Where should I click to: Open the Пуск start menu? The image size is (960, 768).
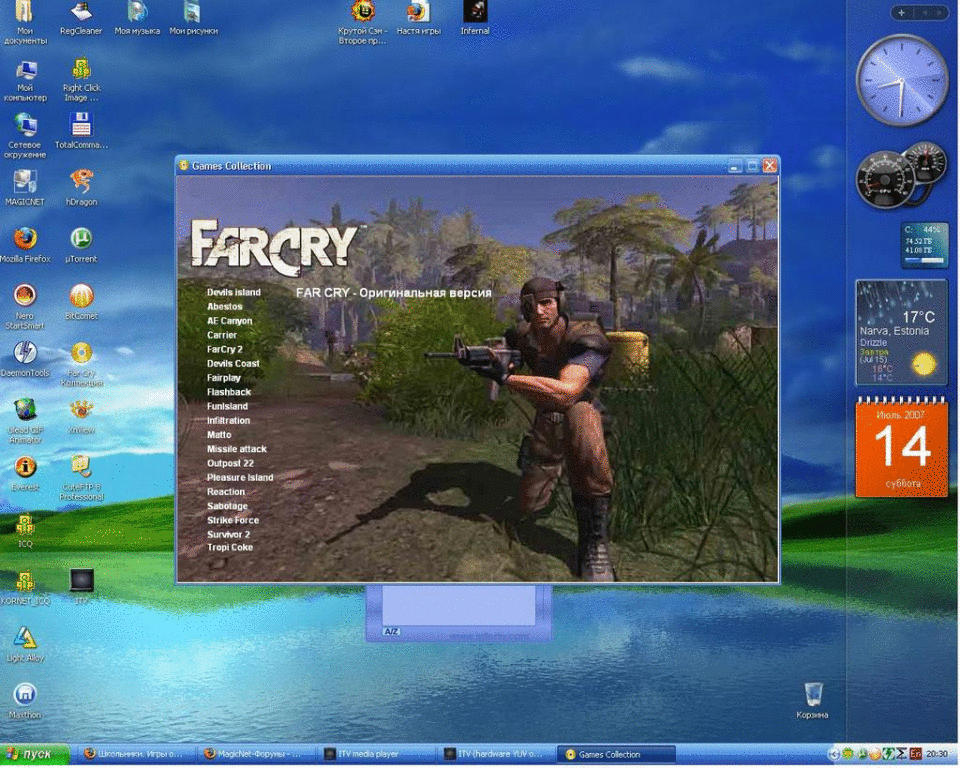click(34, 755)
